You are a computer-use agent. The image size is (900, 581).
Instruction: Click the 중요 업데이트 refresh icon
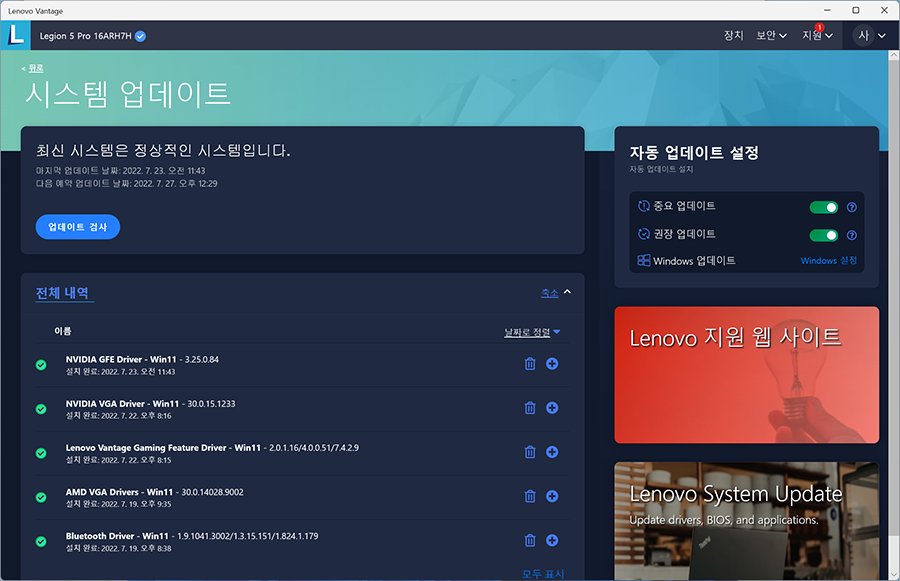[644, 206]
